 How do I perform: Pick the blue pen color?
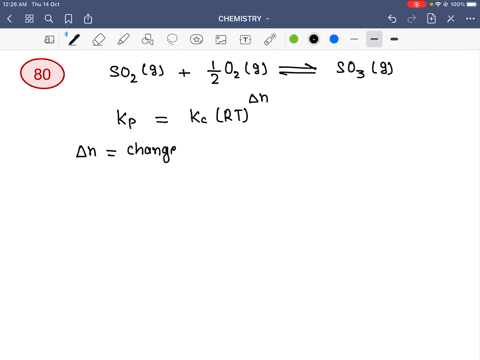pyautogui.click(x=334, y=39)
